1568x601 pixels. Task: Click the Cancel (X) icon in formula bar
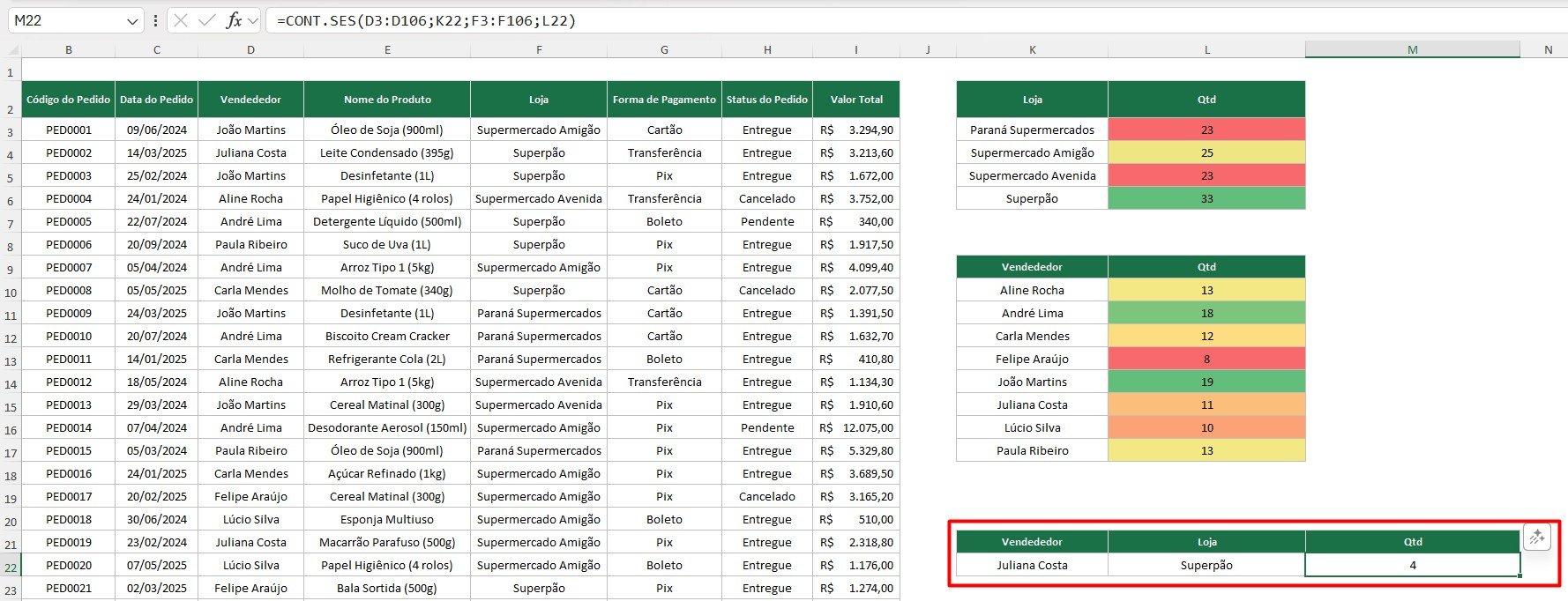(x=181, y=20)
